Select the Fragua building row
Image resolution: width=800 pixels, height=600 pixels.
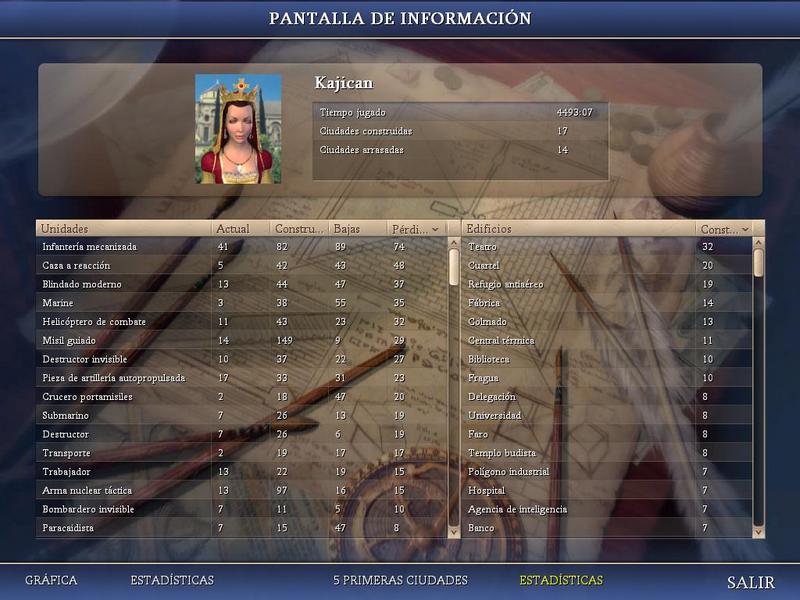pyautogui.click(x=607, y=378)
